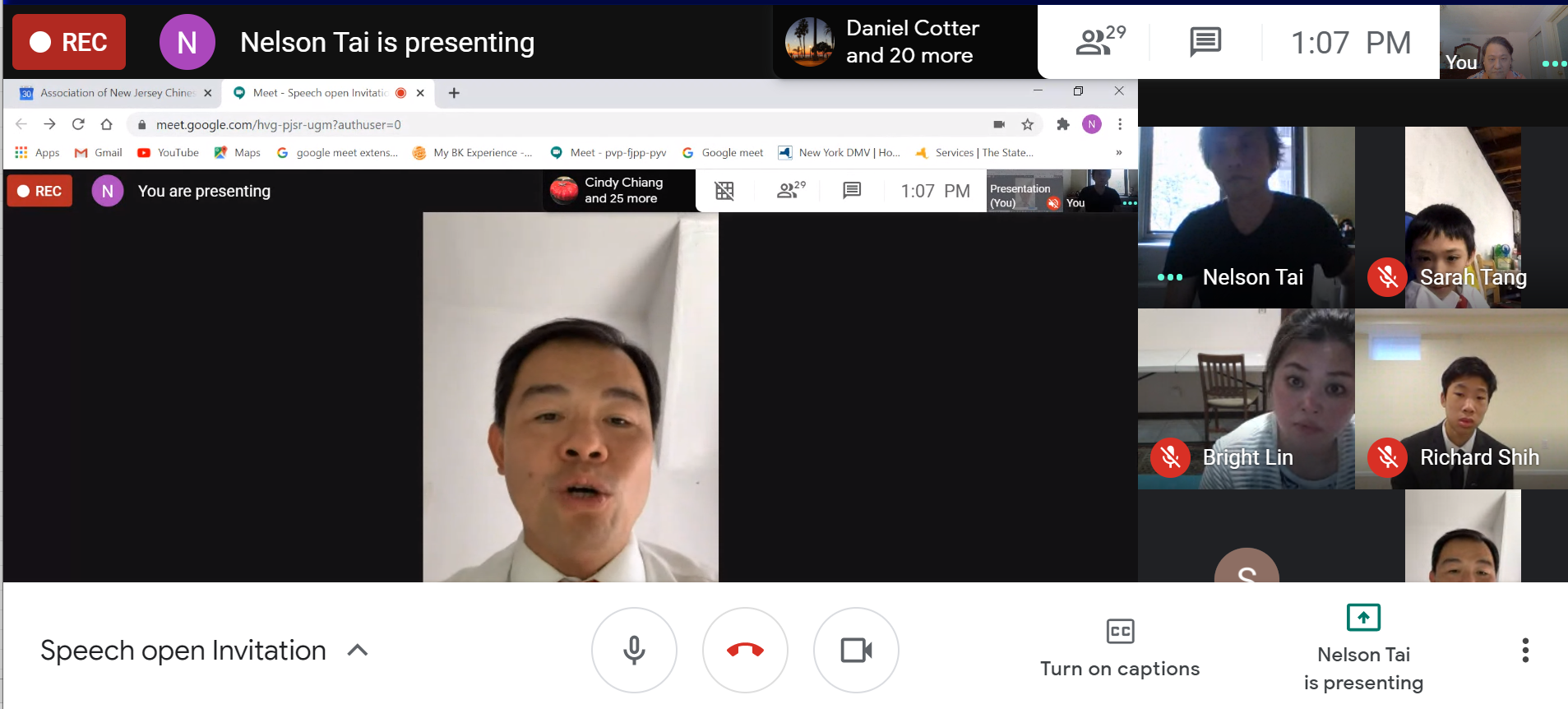
Task: Open the browser extensions puzzle icon
Action: point(1062,125)
